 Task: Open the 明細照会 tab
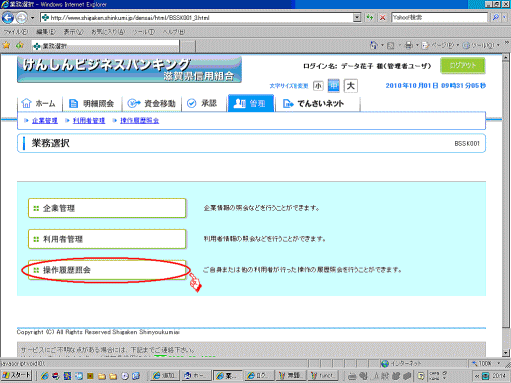(x=92, y=104)
